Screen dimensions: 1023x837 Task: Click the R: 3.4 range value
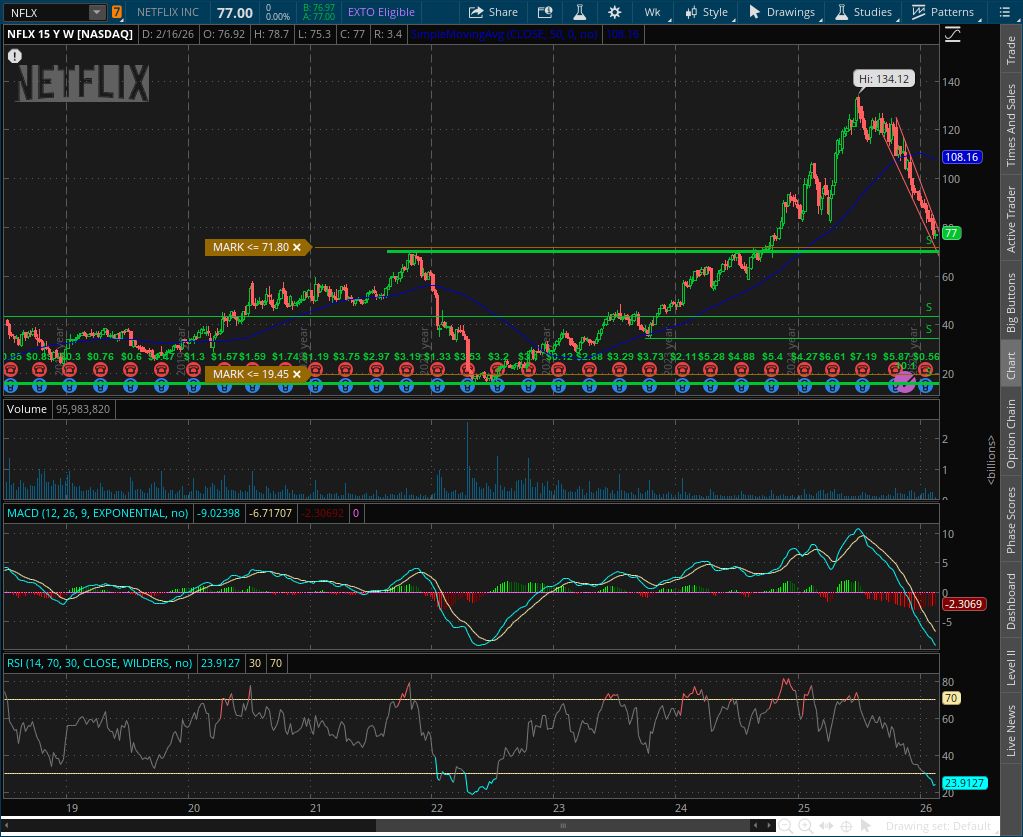point(388,34)
